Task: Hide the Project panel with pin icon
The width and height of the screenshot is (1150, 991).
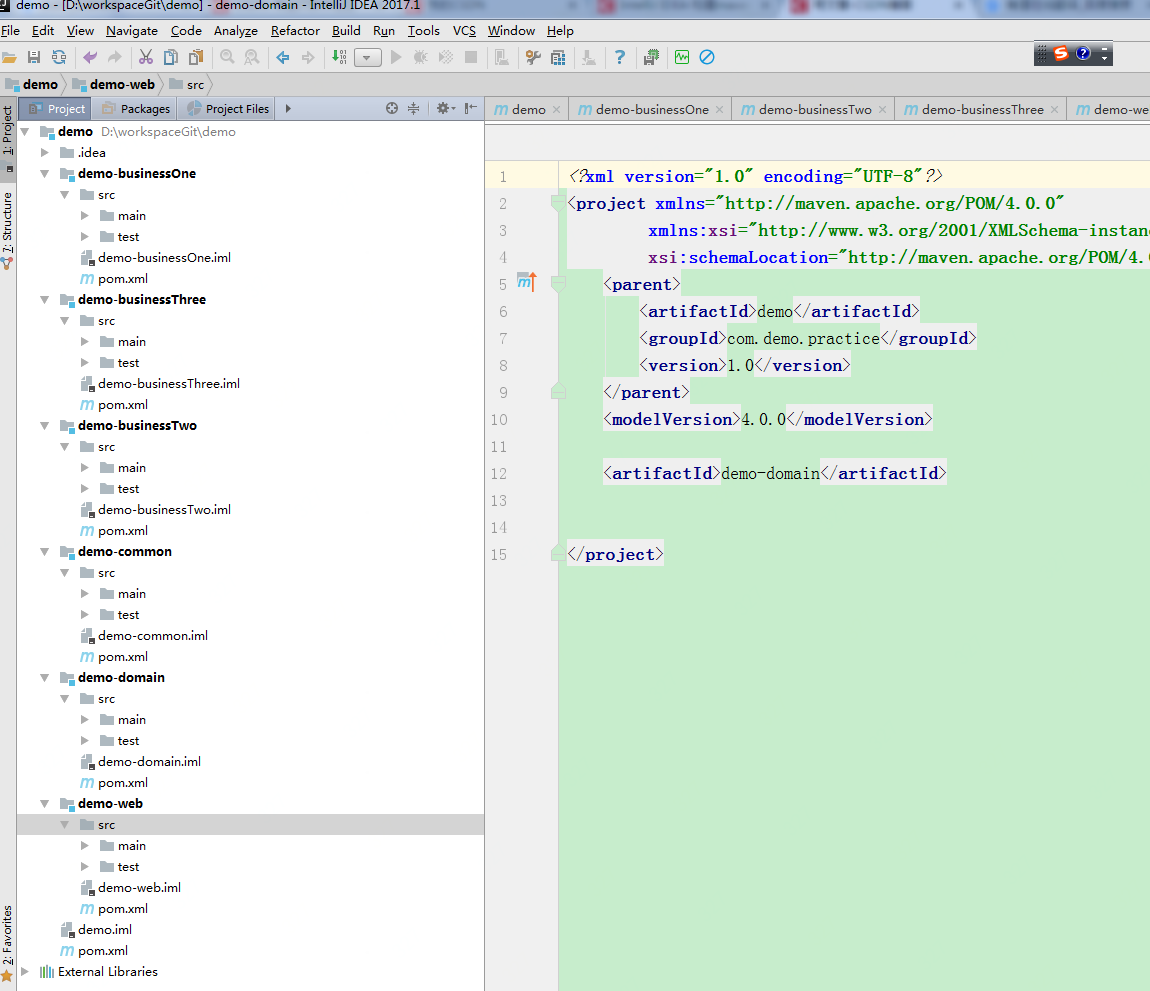Action: coord(471,109)
